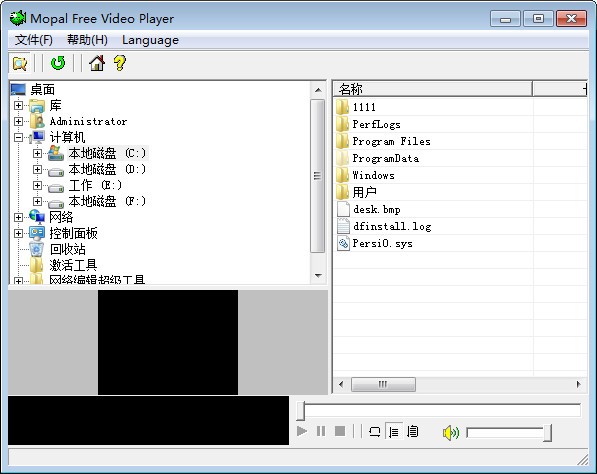Click the folder browse toolbar icon
This screenshot has width=597, height=474.
pos(20,63)
